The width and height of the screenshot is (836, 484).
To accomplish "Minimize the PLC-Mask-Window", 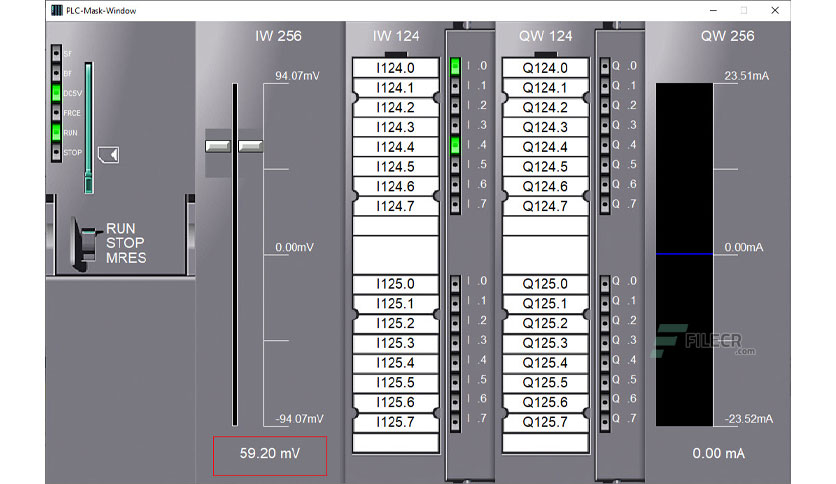I will [713, 10].
